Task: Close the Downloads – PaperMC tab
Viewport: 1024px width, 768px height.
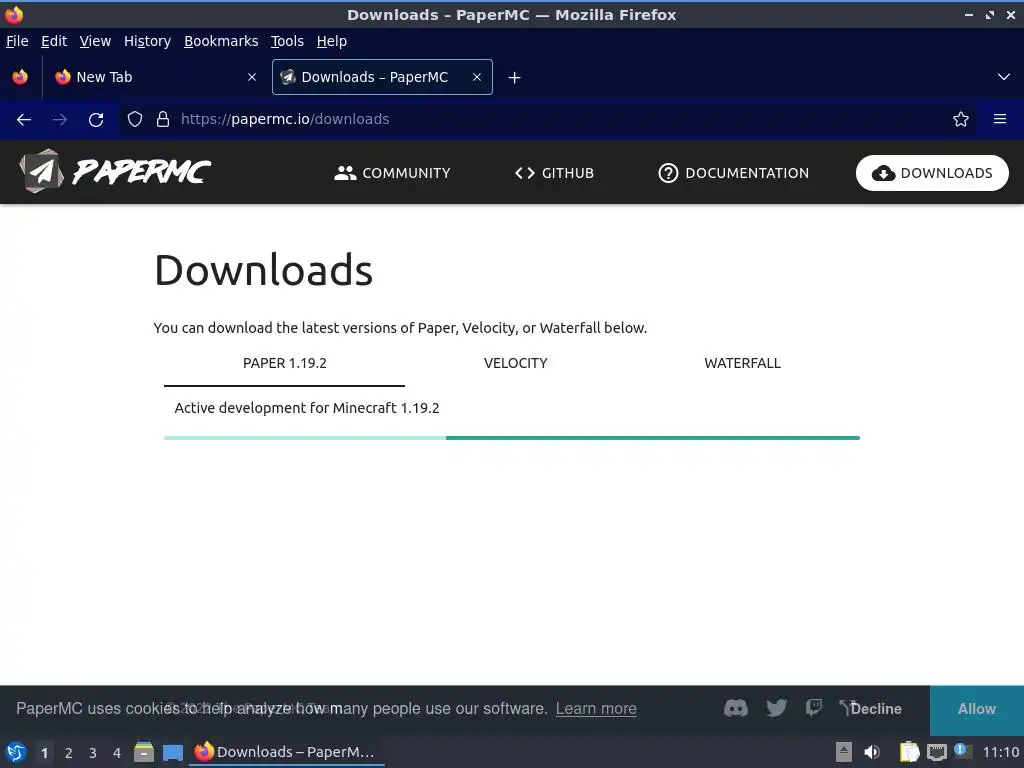Action: pyautogui.click(x=477, y=77)
